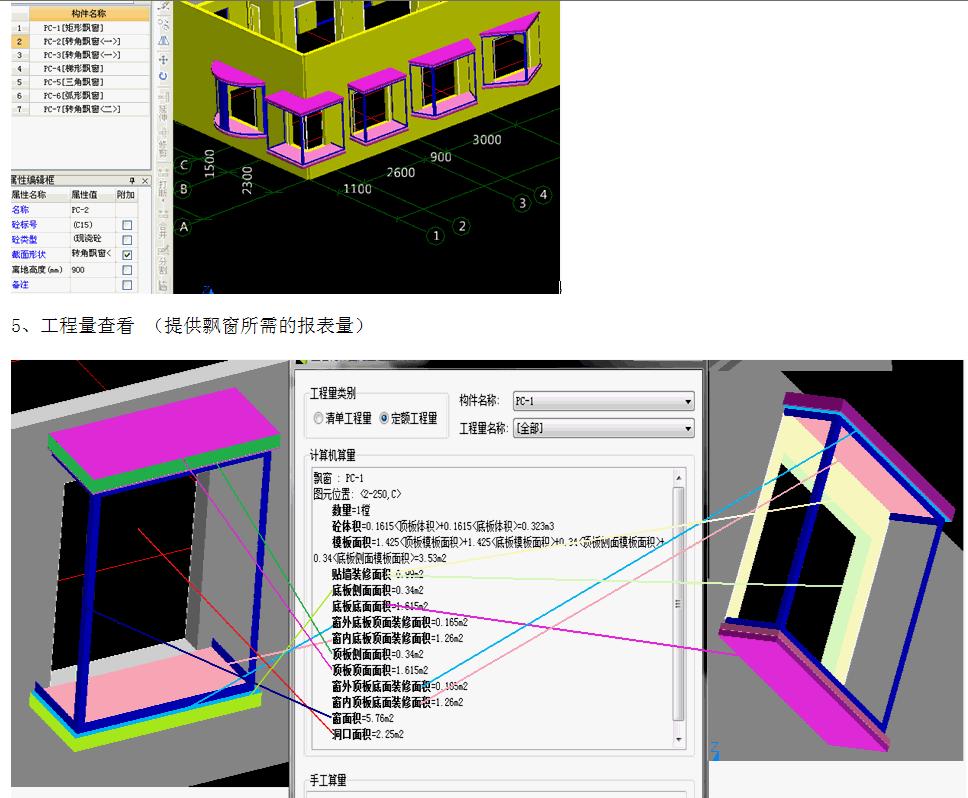Click the 构件名称 column header
The width and height of the screenshot is (968, 798).
(x=89, y=14)
